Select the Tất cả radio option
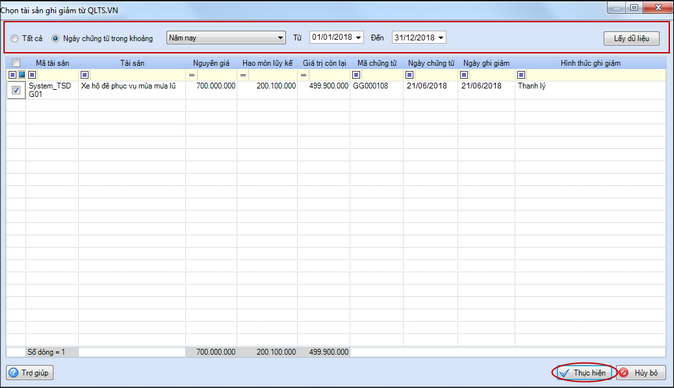This screenshot has height=388, width=674. [15, 38]
